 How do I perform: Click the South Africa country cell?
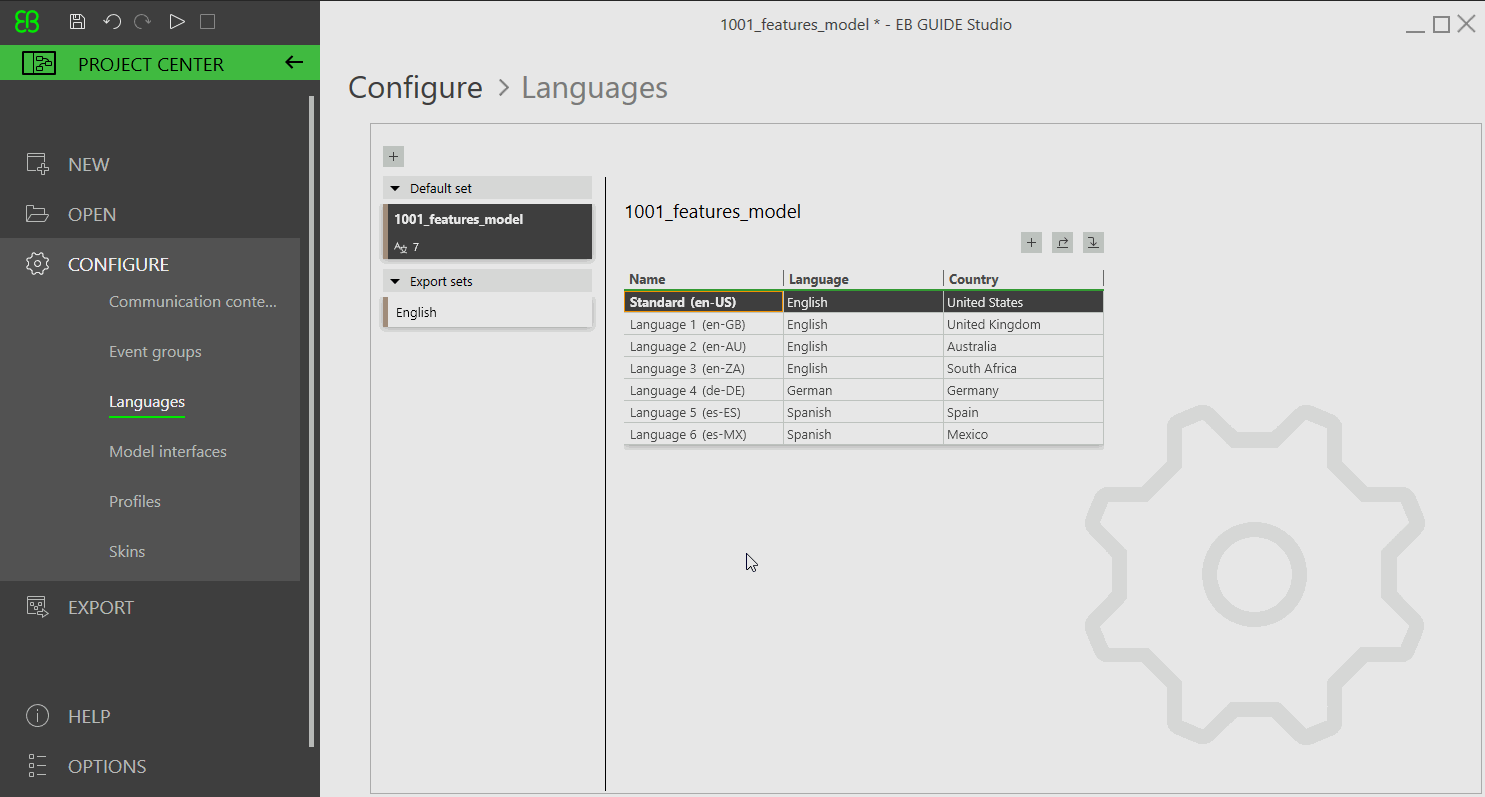[1023, 368]
